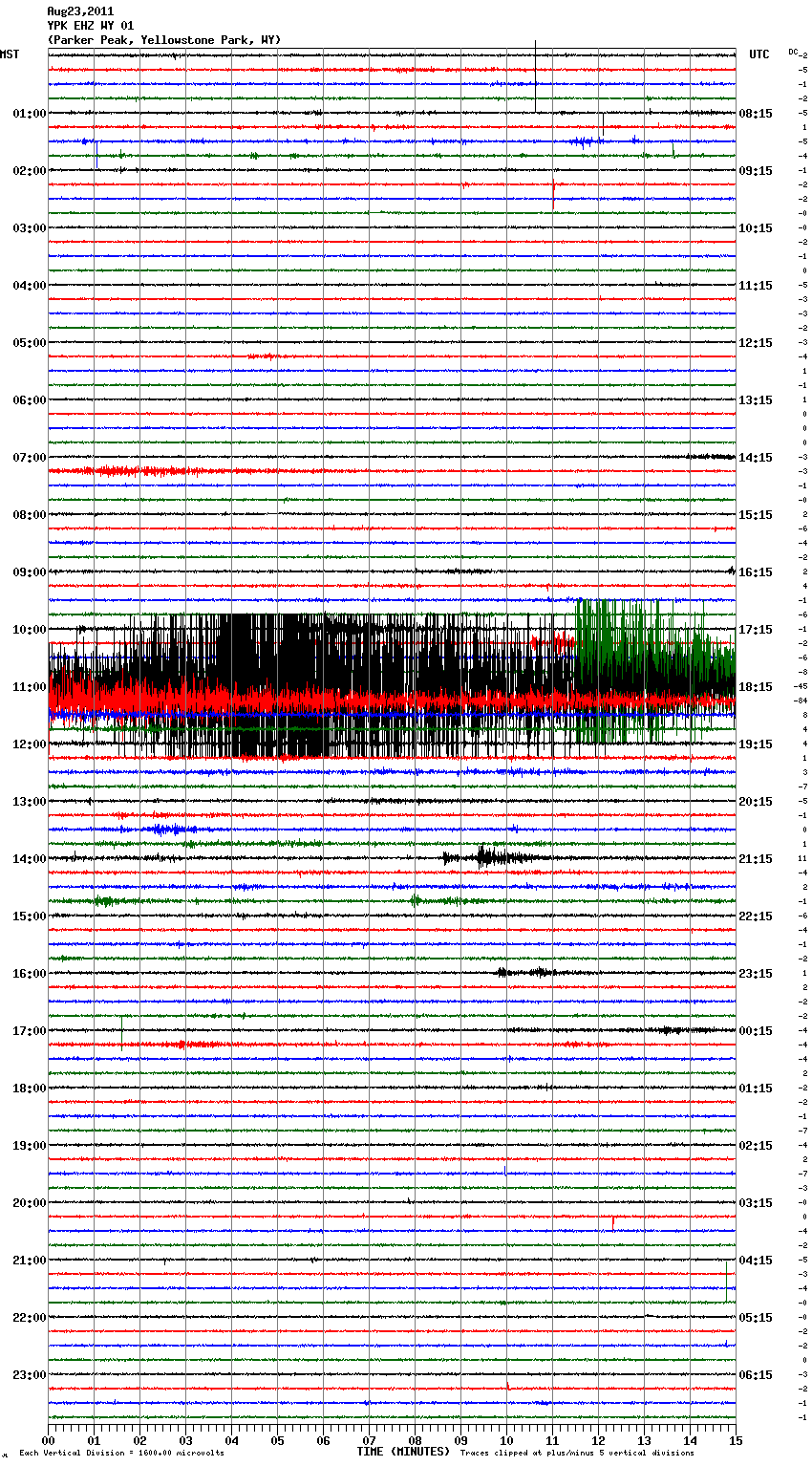Click the 06:15 UTC time label
Image resolution: width=812 pixels, height=1466 pixels.
click(x=756, y=1375)
